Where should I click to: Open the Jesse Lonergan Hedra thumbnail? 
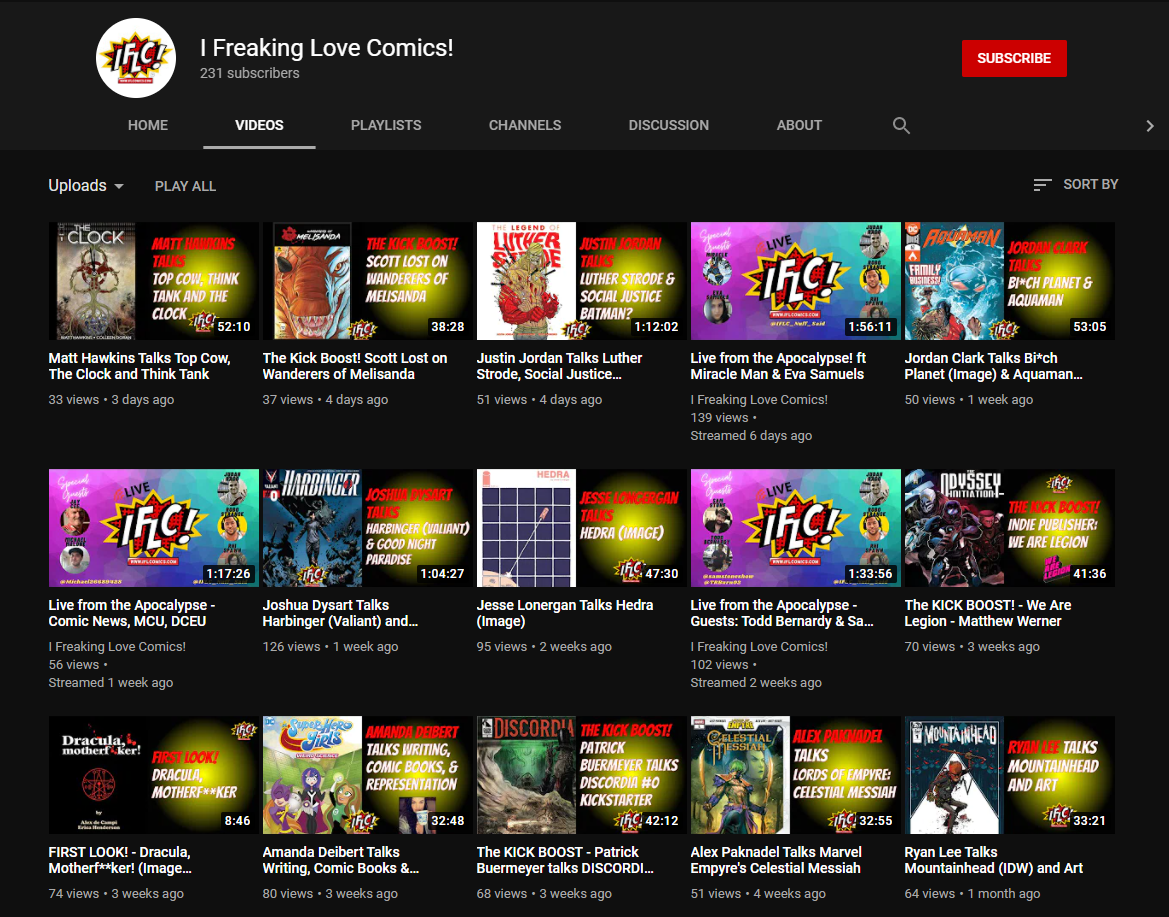582,528
